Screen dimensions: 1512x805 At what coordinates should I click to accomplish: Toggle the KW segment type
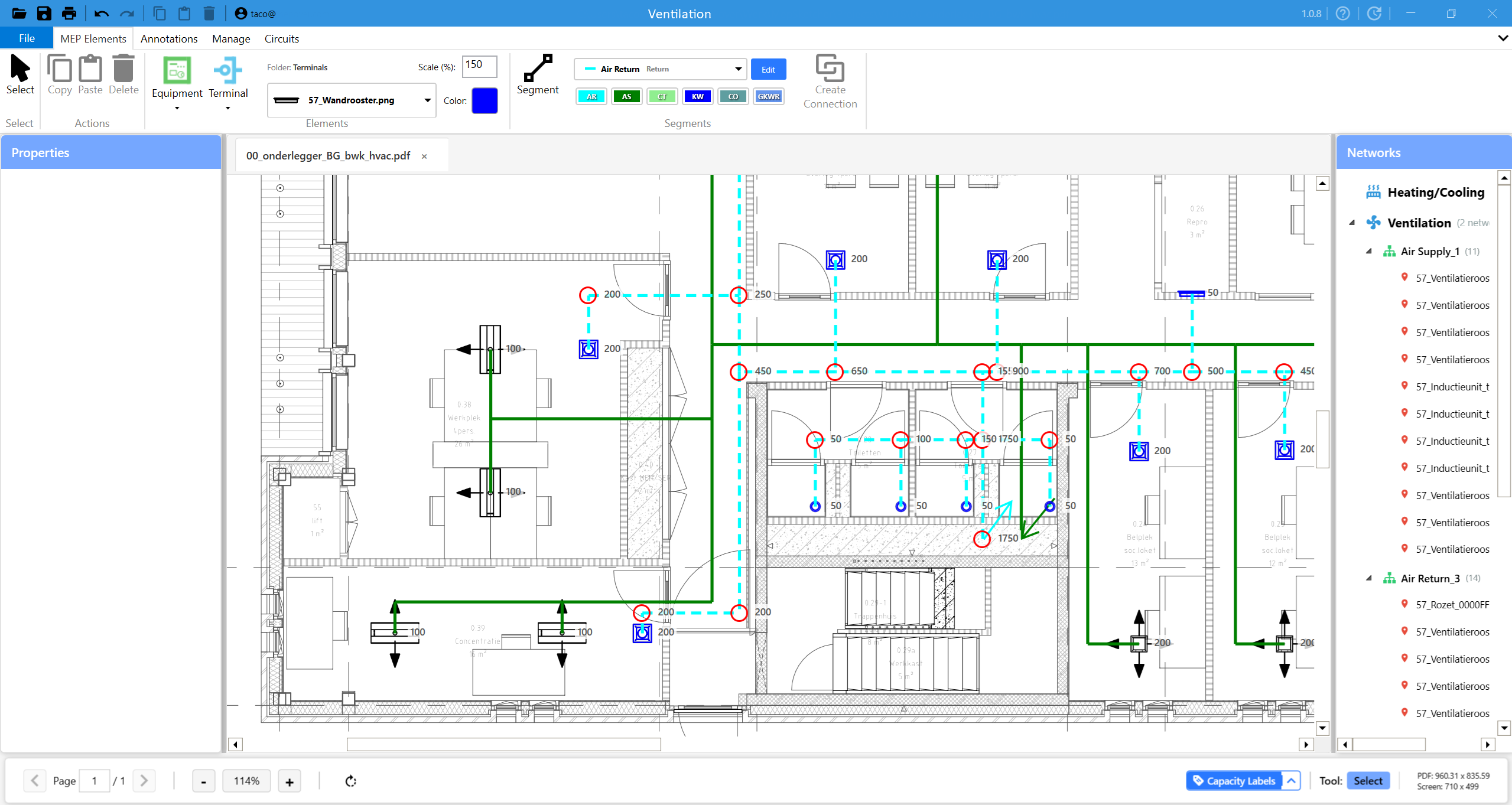[x=697, y=97]
